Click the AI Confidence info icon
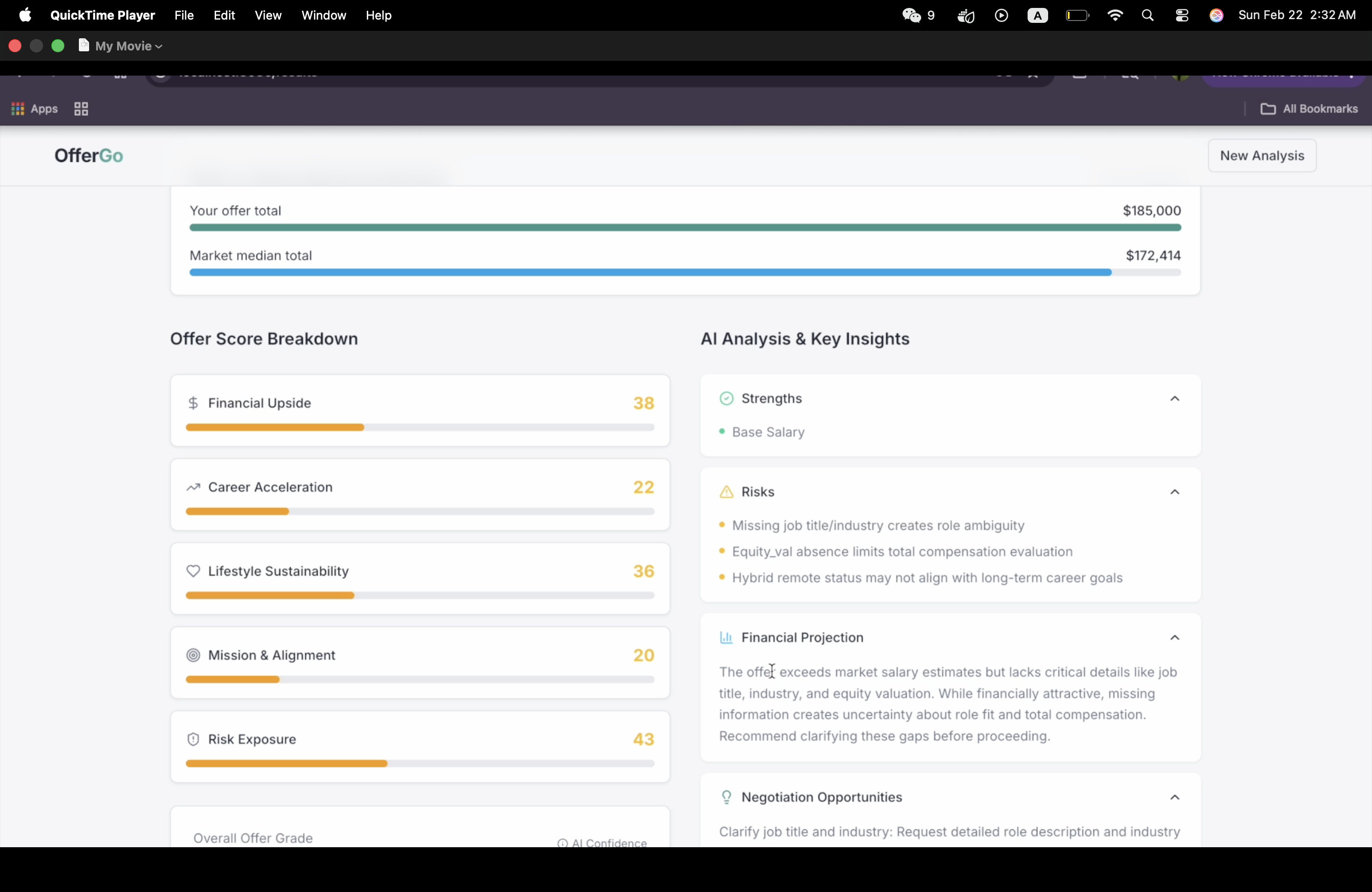Screen dimensions: 1372x892 (562, 843)
